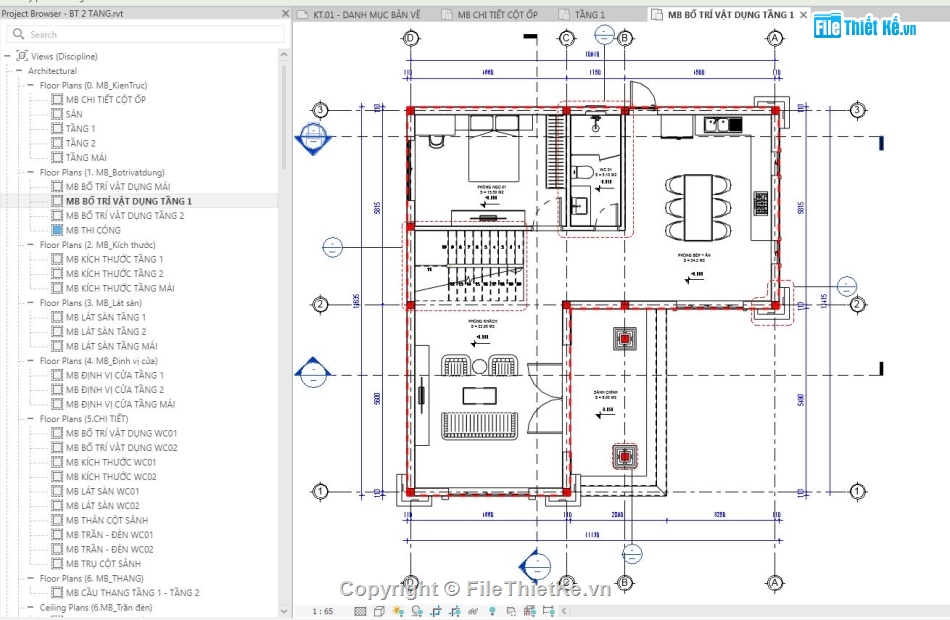Toggle the Crop View icon
950x620 pixels.
pyautogui.click(x=436, y=611)
